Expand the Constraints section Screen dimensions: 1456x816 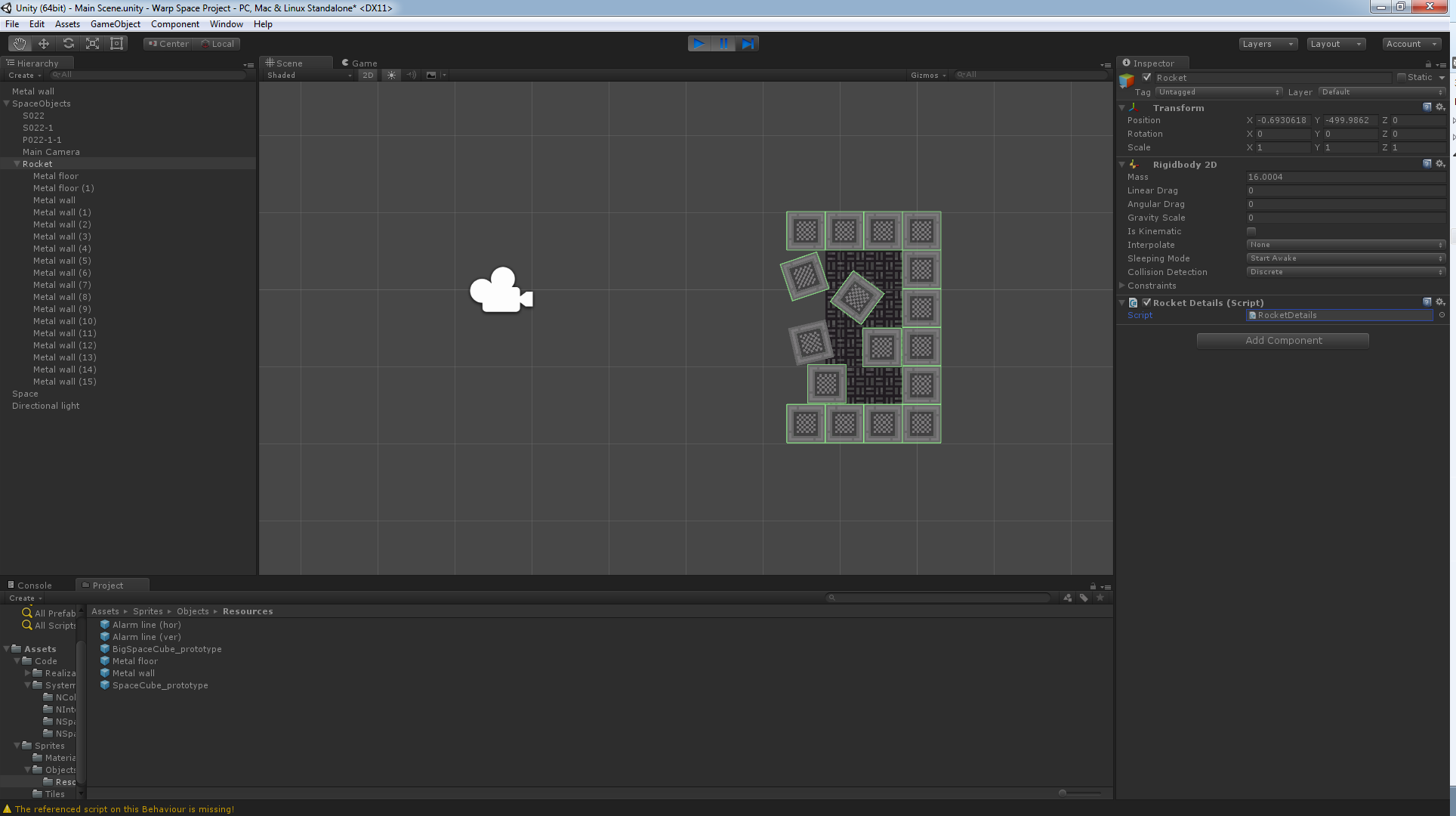pyautogui.click(x=1122, y=286)
